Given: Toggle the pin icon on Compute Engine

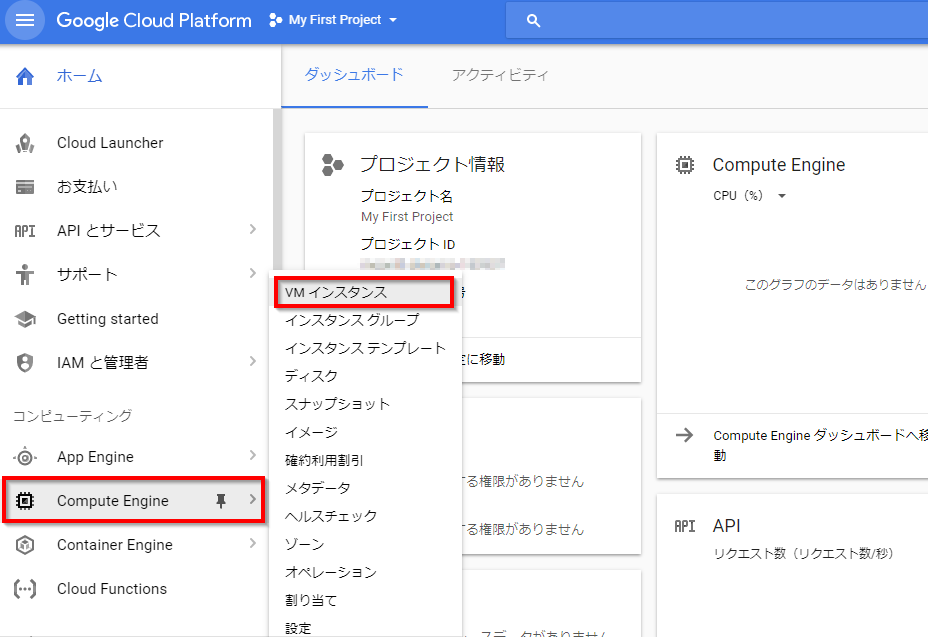Looking at the screenshot, I should pos(221,501).
